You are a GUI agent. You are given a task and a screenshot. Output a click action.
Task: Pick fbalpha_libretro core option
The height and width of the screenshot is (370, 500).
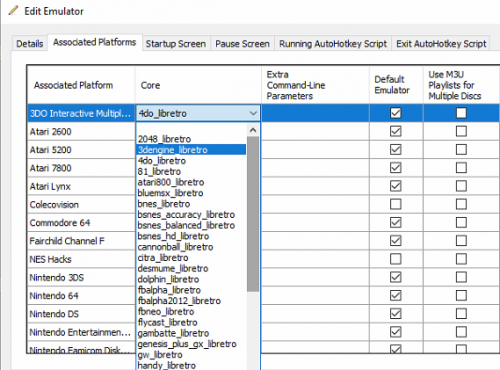tap(191, 290)
